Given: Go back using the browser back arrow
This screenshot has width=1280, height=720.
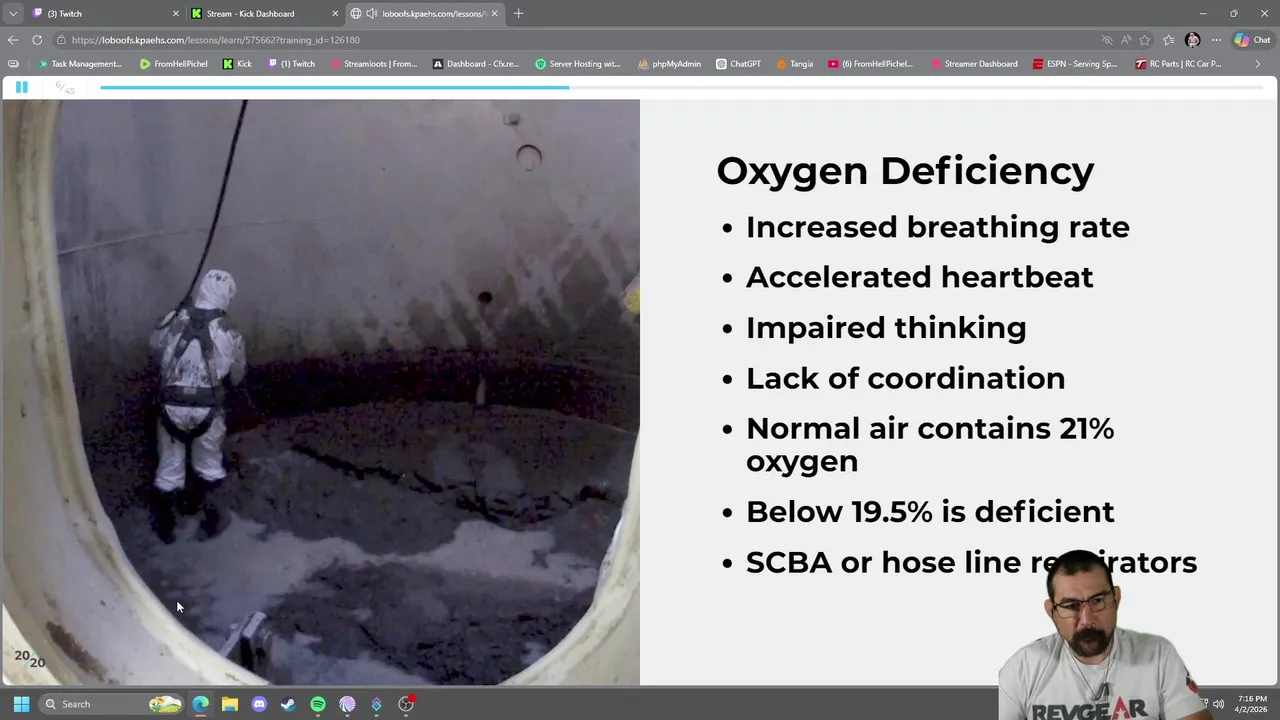Looking at the screenshot, I should click(12, 40).
